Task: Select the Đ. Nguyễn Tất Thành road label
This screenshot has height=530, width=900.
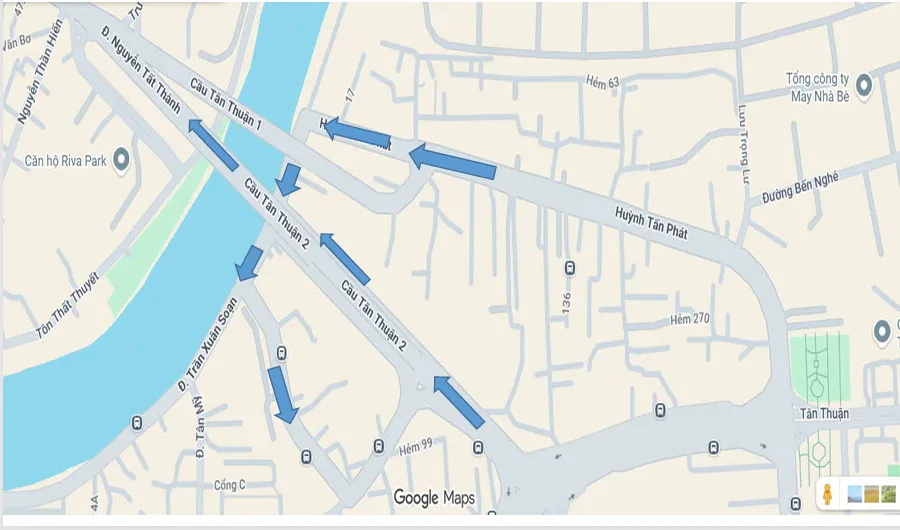Action: click(141, 70)
